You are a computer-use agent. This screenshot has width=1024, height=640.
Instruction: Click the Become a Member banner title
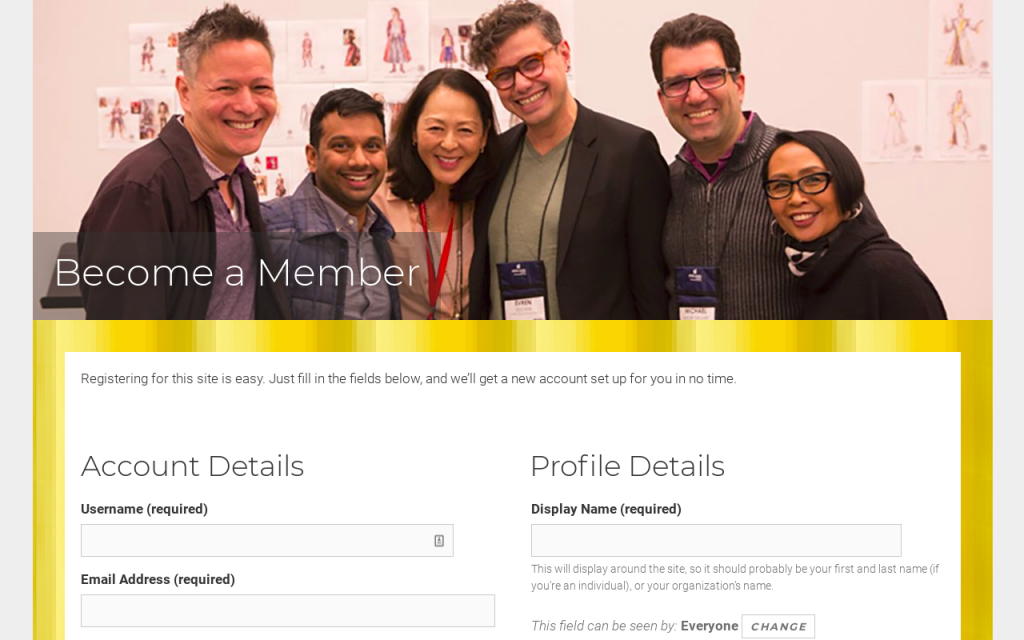pos(236,273)
